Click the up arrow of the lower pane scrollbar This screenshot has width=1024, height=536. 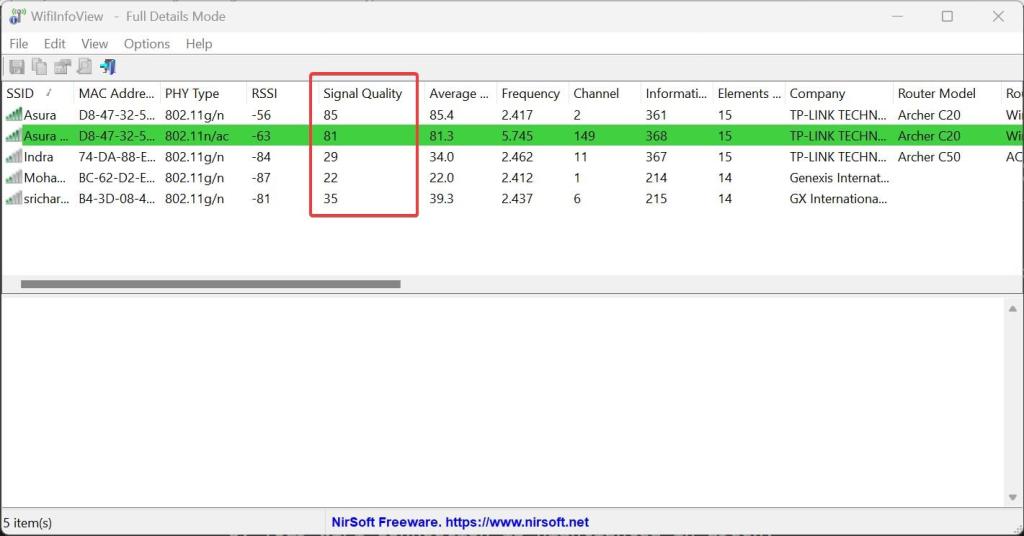(x=1012, y=308)
